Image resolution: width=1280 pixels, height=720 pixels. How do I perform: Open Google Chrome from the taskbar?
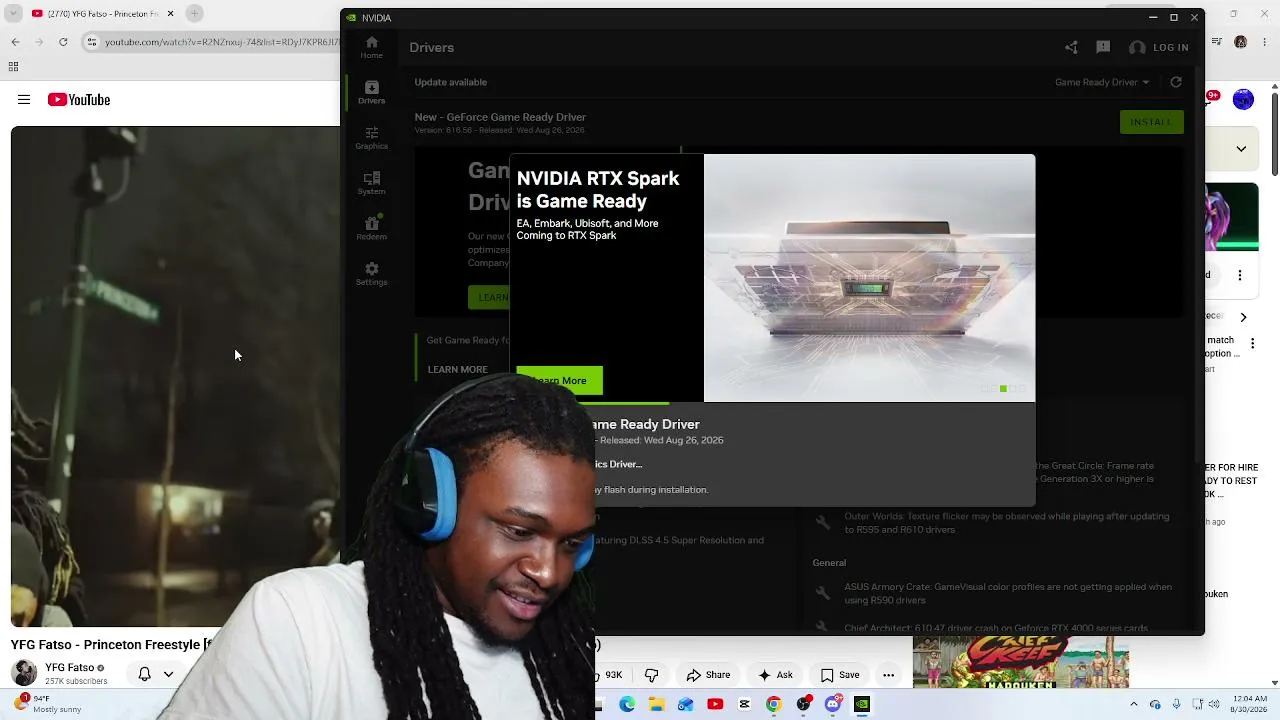point(773,704)
